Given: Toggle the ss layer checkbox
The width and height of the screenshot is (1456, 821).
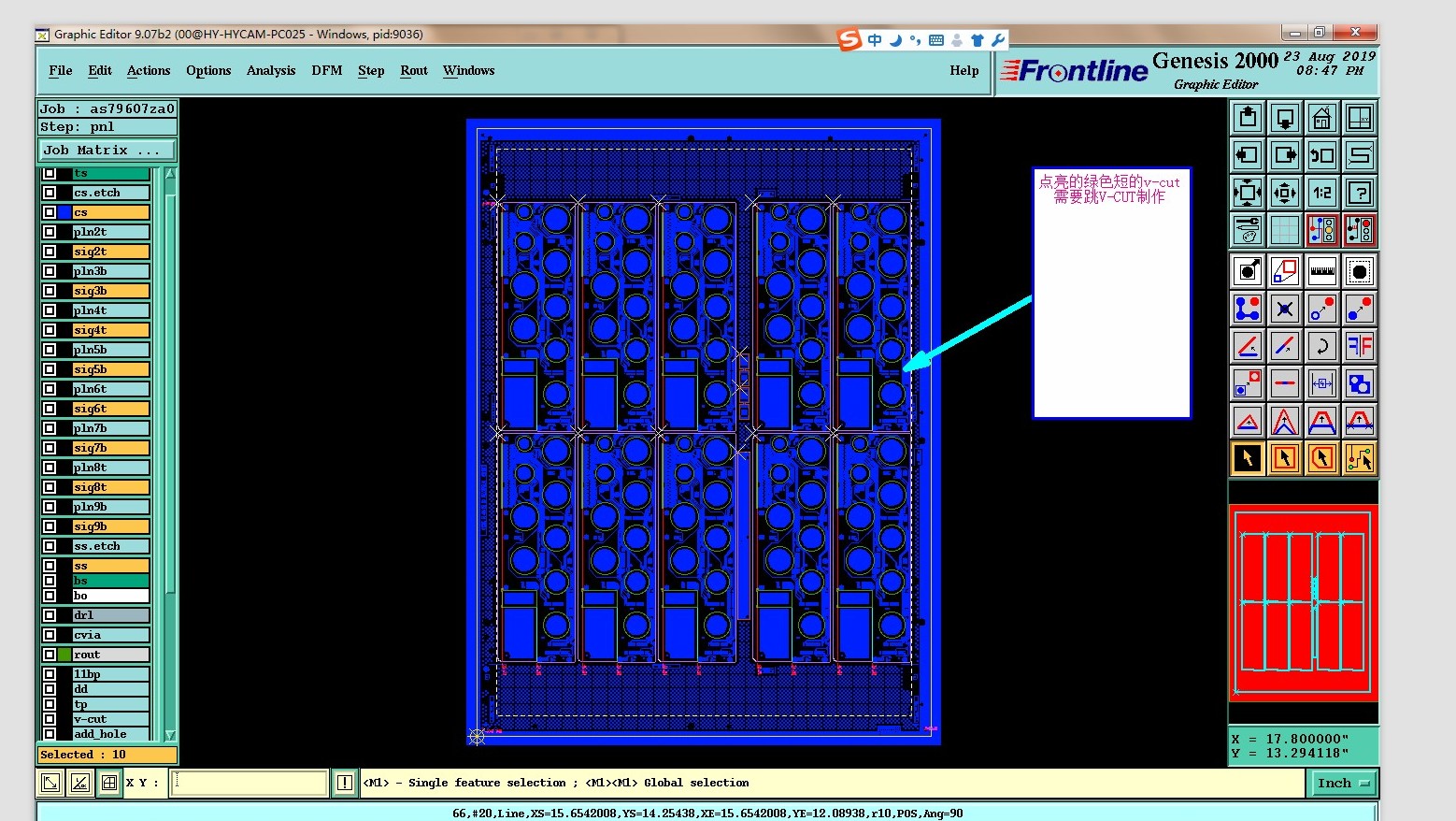Looking at the screenshot, I should pyautogui.click(x=50, y=566).
